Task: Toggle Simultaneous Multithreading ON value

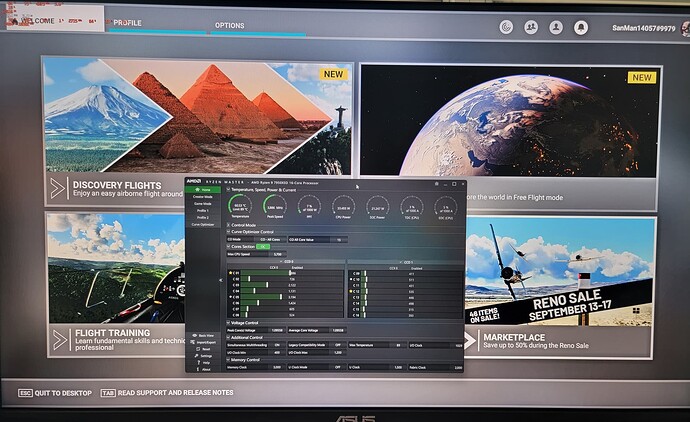Action: 277,345
